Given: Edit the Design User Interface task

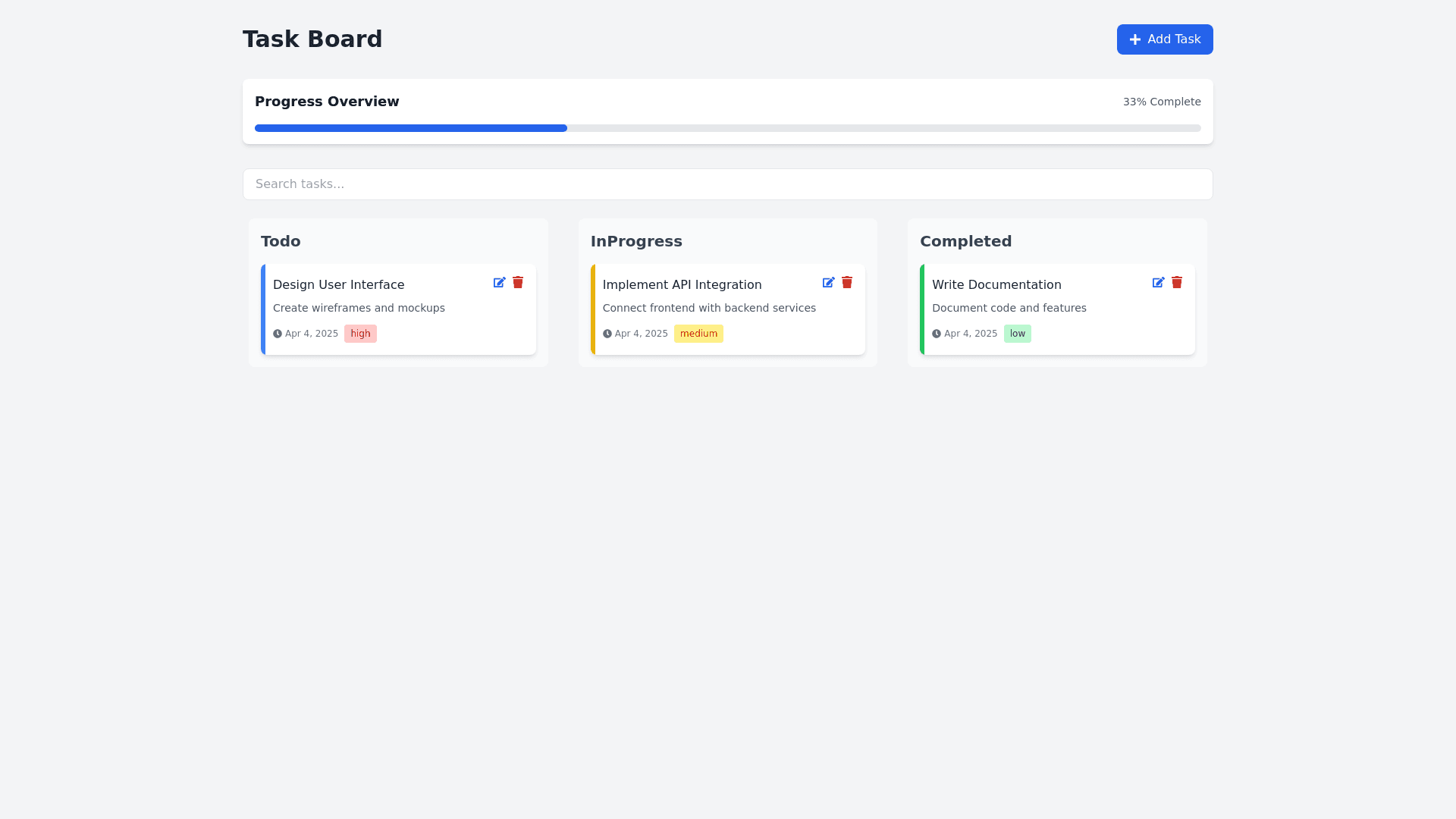Looking at the screenshot, I should (499, 282).
